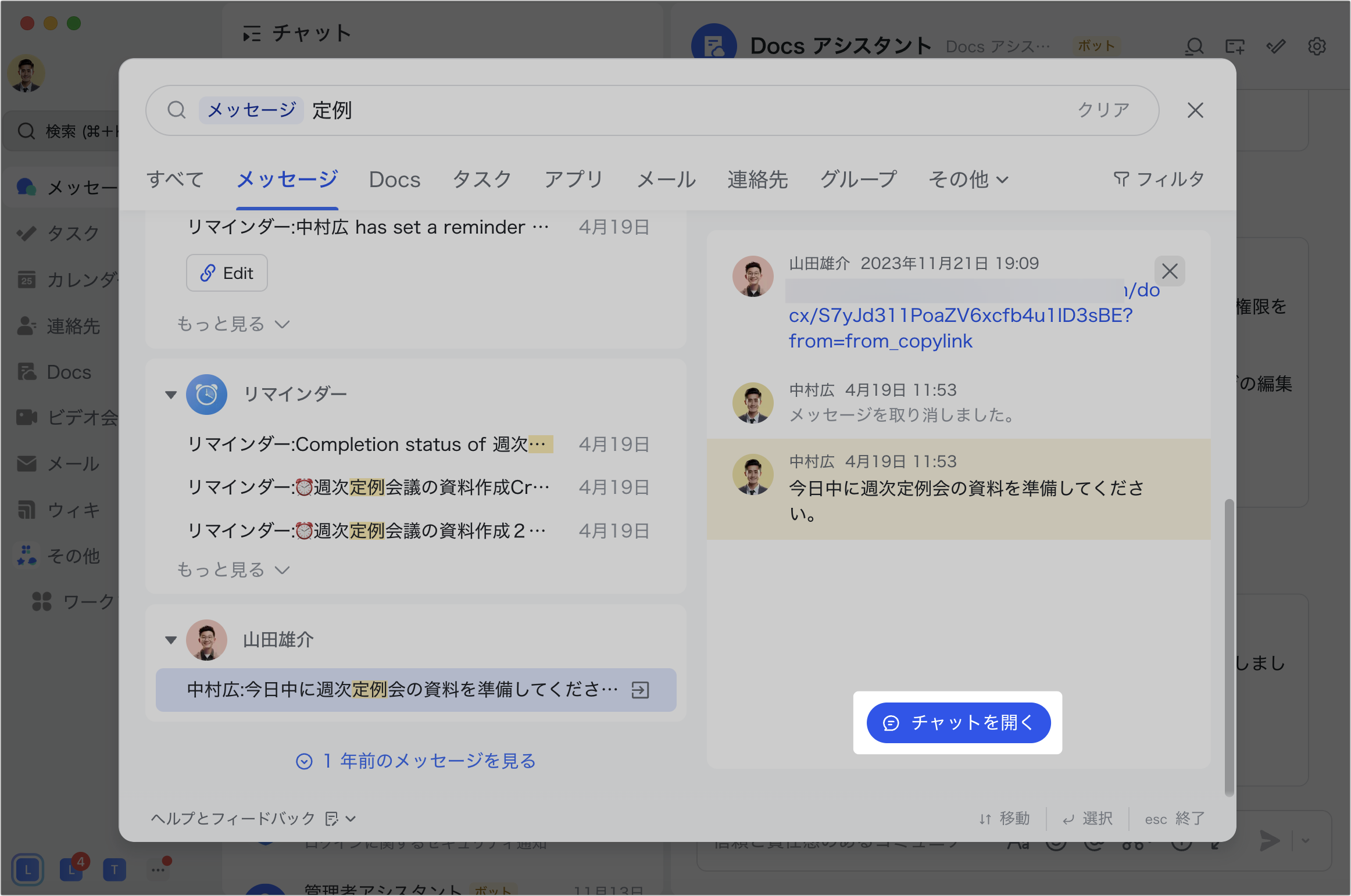Open settings gear in the Docs アシスタント header
The width and height of the screenshot is (1351, 896).
click(1317, 46)
